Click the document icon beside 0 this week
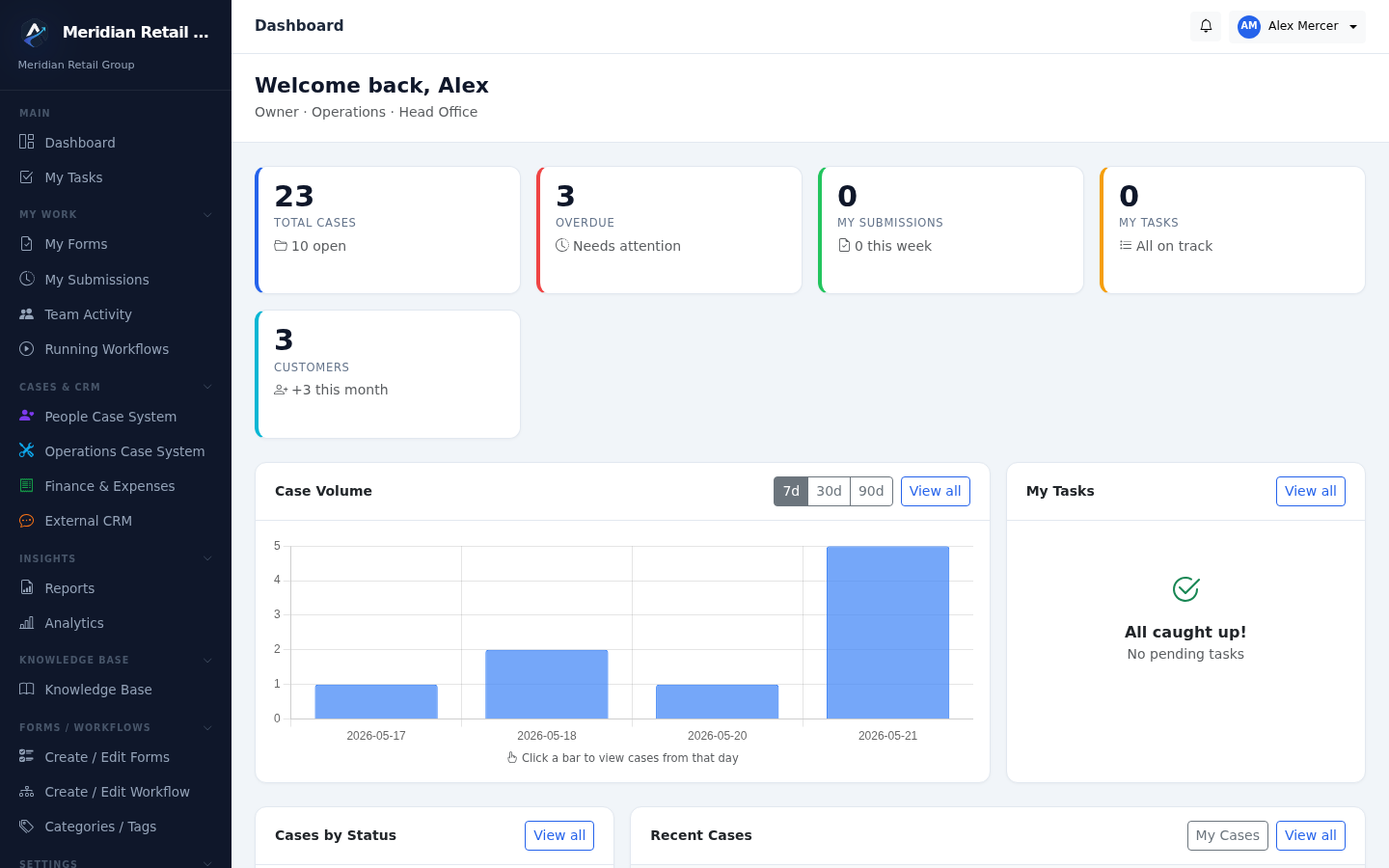Image resolution: width=1389 pixels, height=868 pixels. pyautogui.click(x=844, y=246)
